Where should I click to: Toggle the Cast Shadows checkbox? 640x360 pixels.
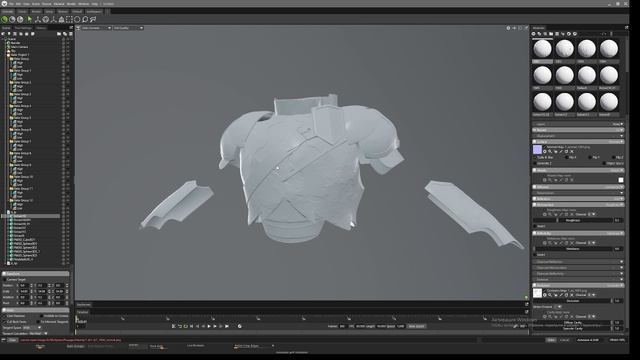(4, 316)
